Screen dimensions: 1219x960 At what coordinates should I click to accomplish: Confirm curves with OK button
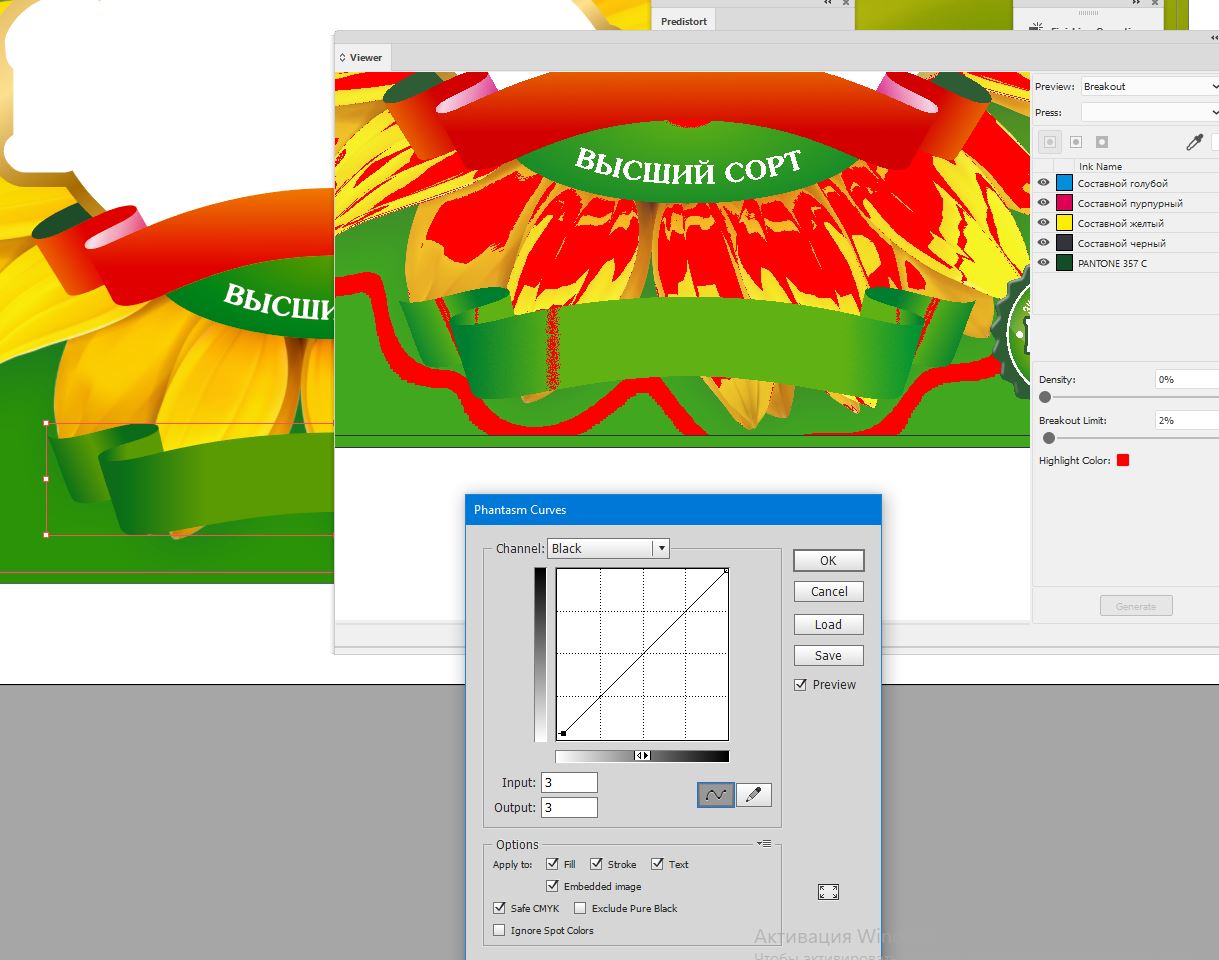point(828,561)
